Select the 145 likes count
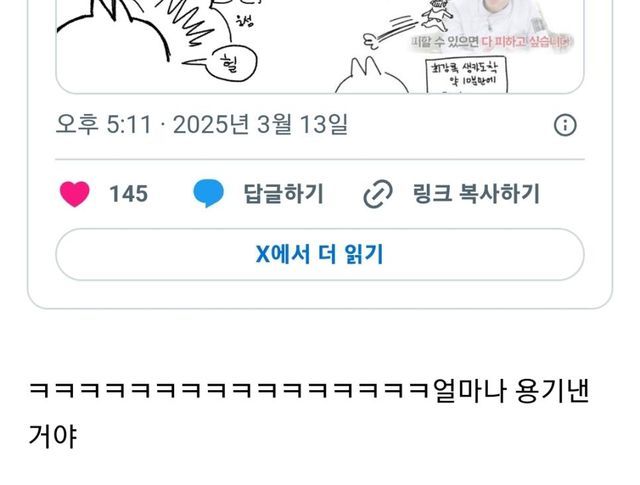 pyautogui.click(x=129, y=194)
